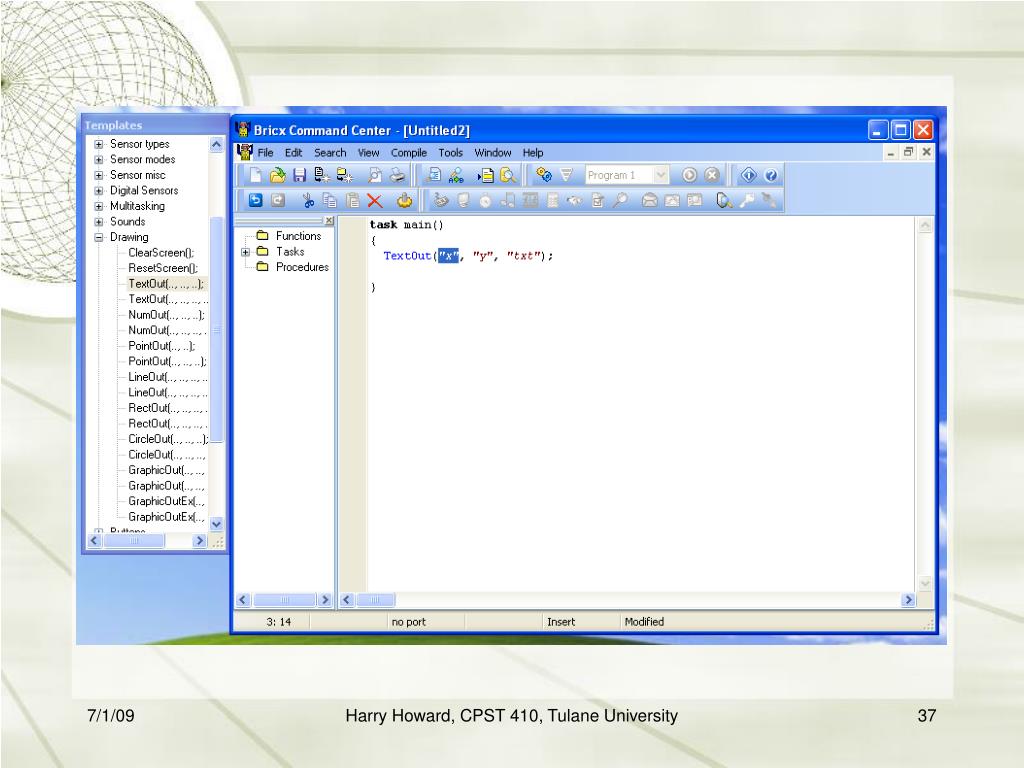Select ClearScreen(); template

[161, 253]
